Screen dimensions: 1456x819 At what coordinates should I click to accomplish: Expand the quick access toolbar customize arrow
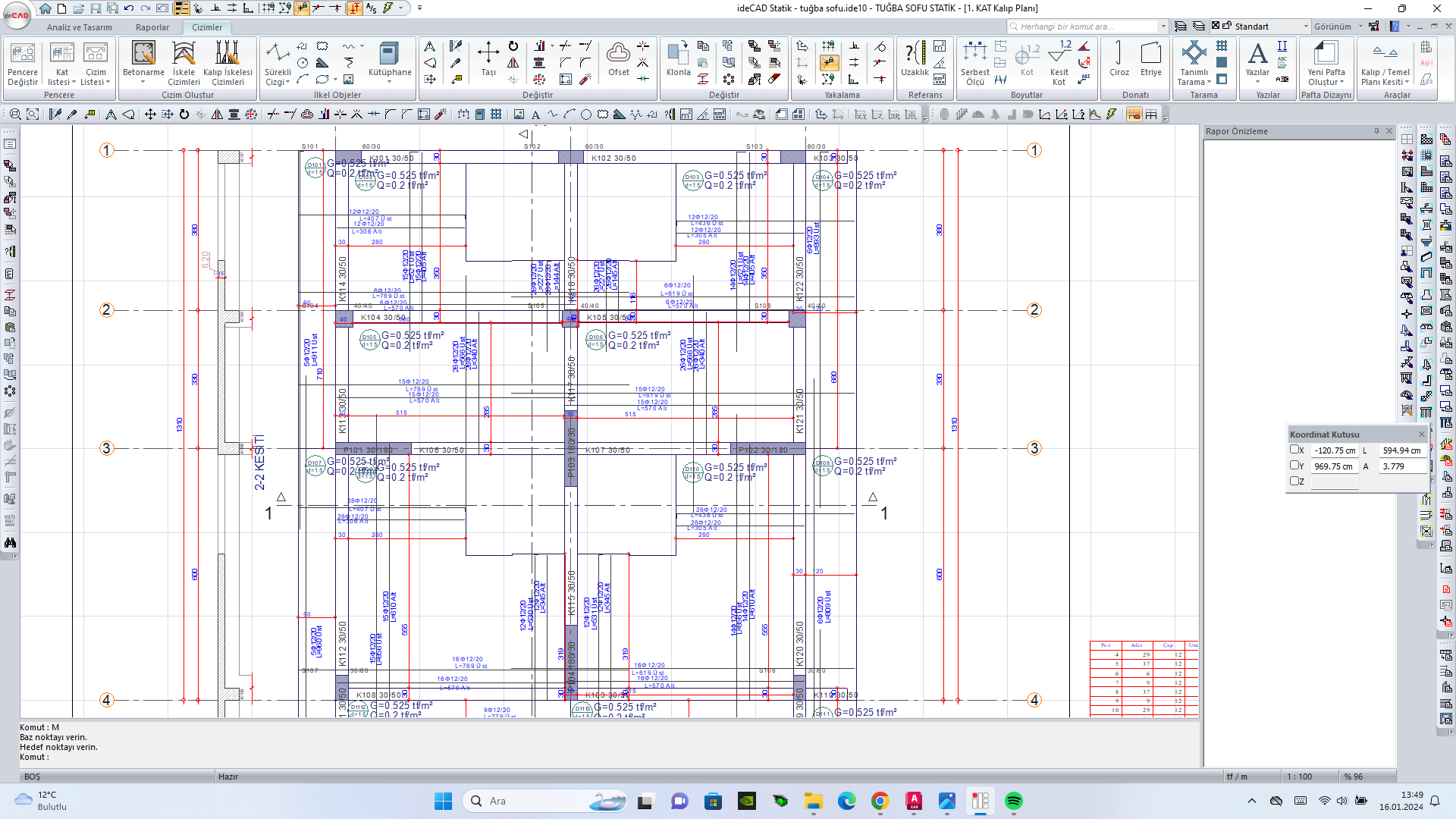pos(419,8)
